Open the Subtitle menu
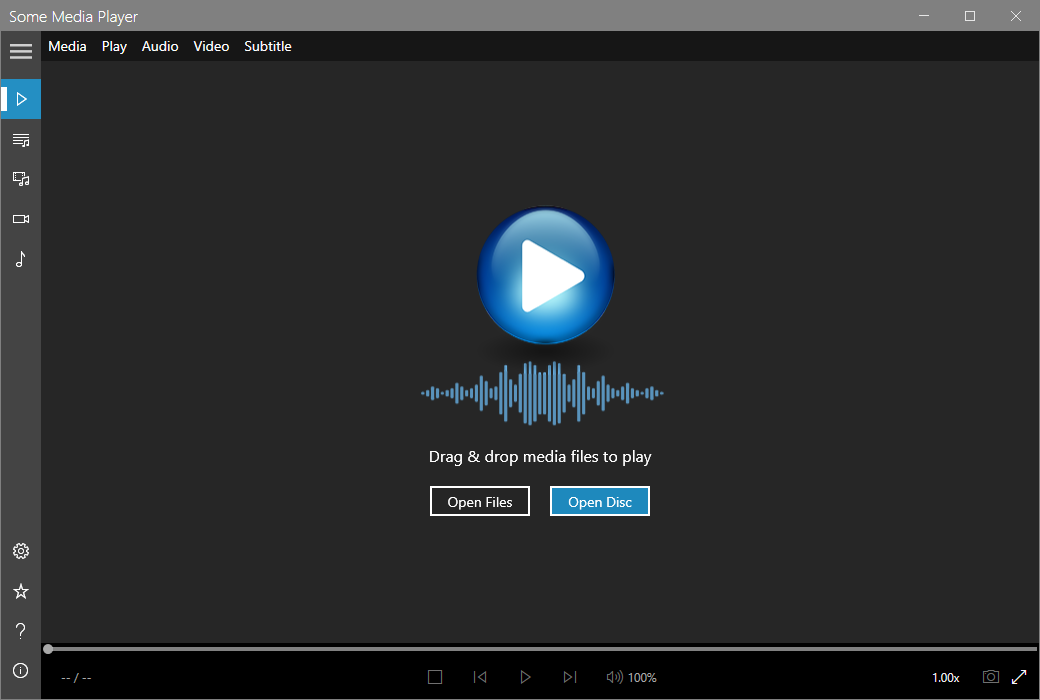 click(x=267, y=46)
